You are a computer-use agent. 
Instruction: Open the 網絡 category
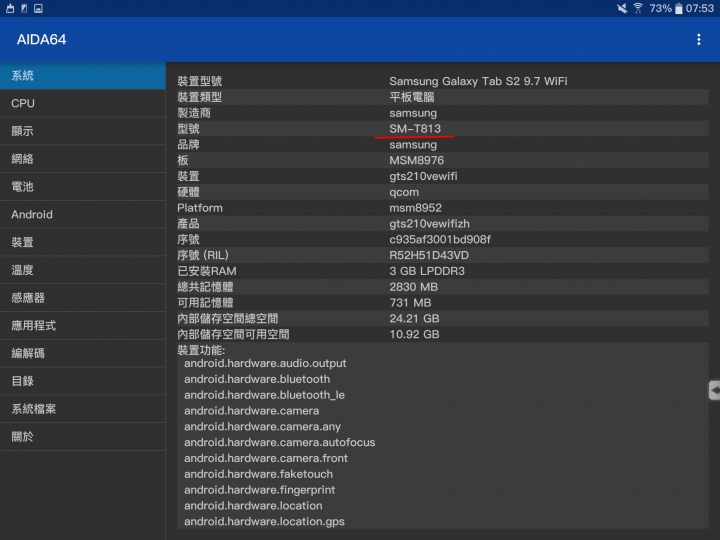83,159
